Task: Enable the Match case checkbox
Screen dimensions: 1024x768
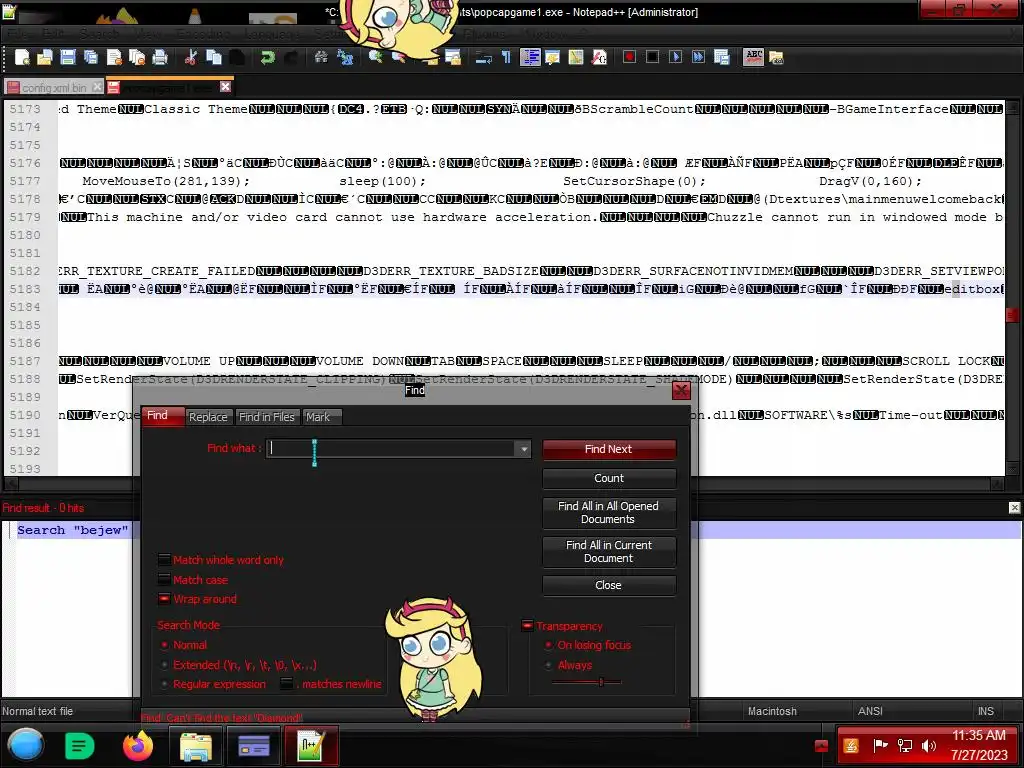Action: point(164,579)
